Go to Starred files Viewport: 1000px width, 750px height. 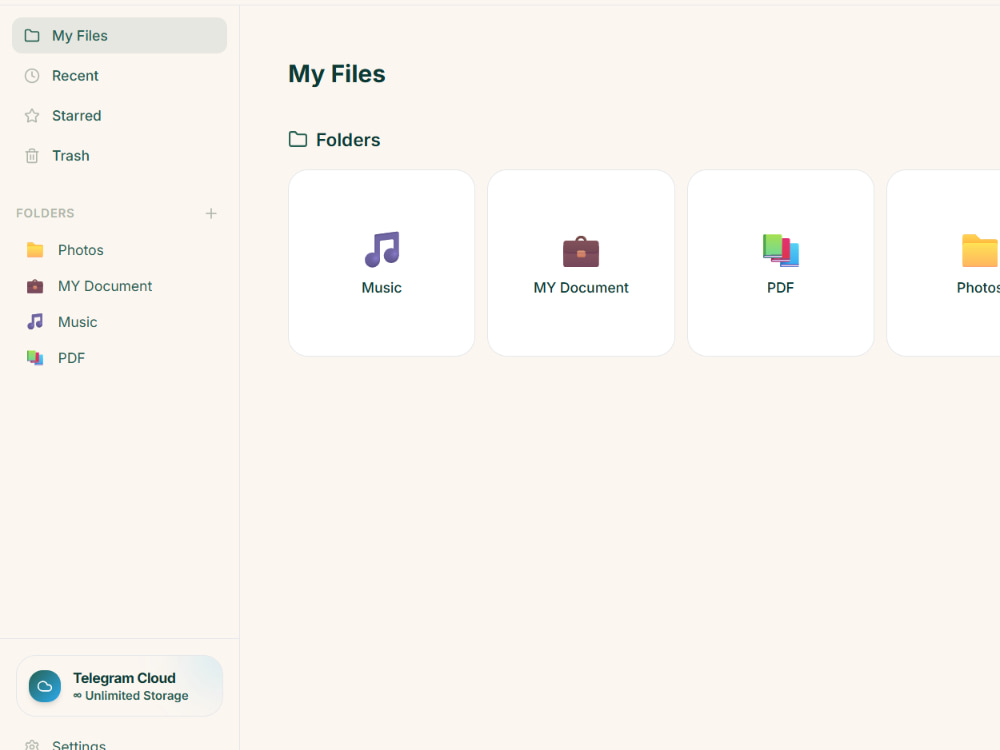point(119,115)
